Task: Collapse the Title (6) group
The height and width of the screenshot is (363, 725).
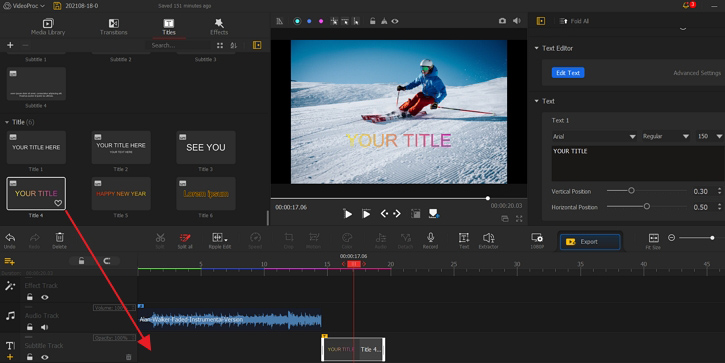Action: [x=7, y=122]
